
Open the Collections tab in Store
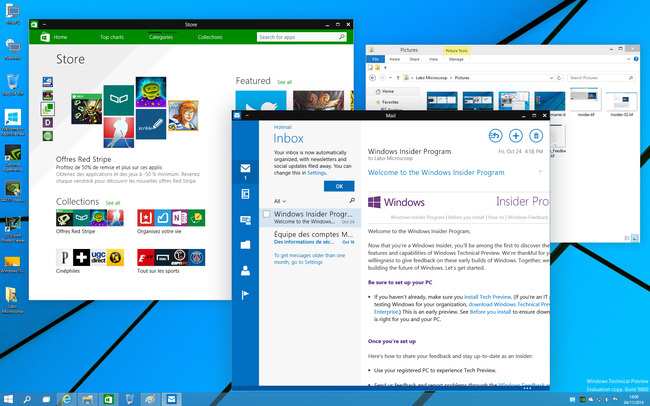(210, 37)
